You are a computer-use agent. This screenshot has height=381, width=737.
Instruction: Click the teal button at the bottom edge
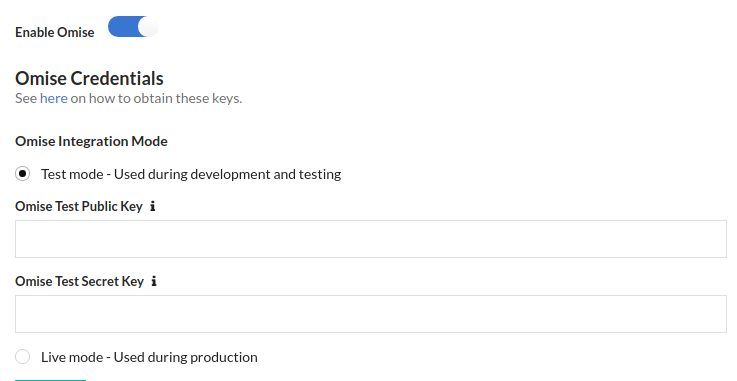pyautogui.click(x=50, y=380)
